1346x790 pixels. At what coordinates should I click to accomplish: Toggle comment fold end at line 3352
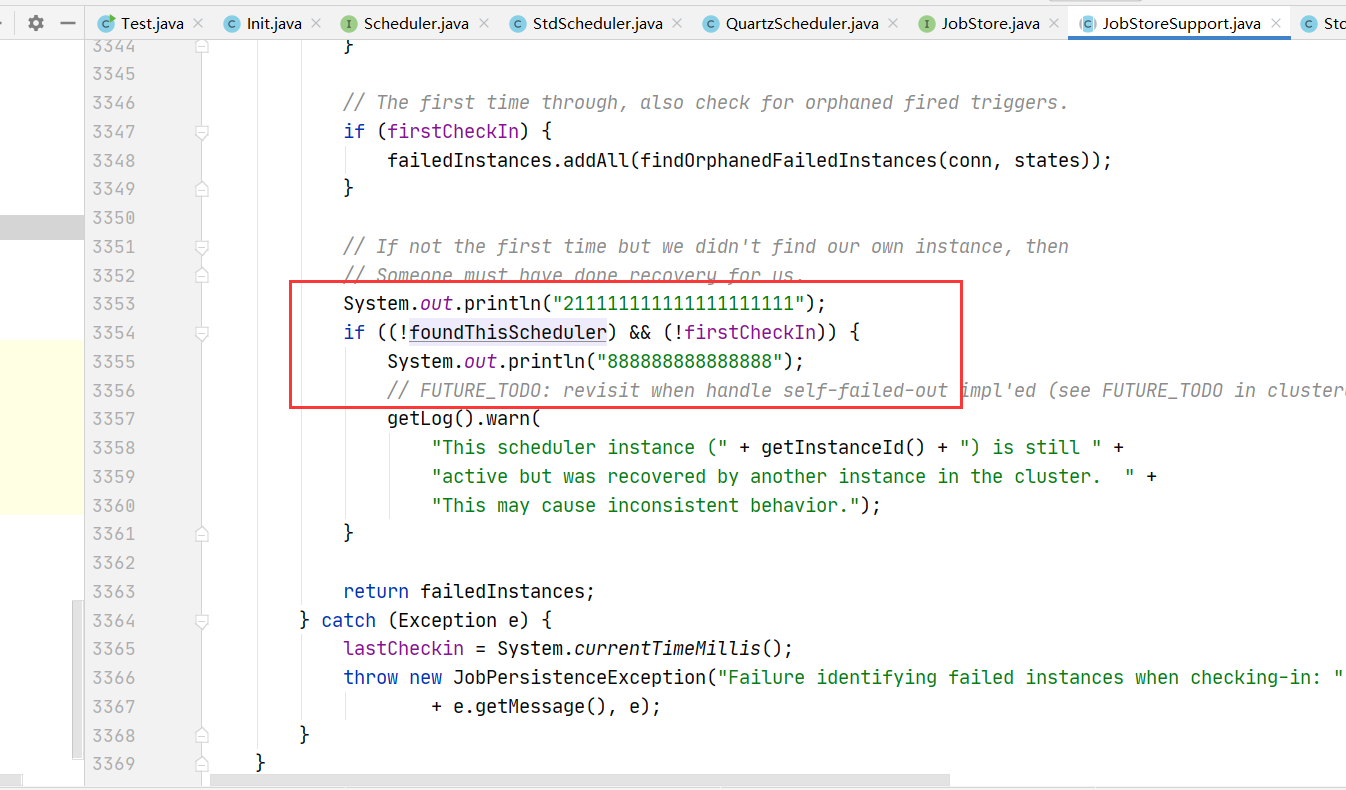tap(202, 274)
